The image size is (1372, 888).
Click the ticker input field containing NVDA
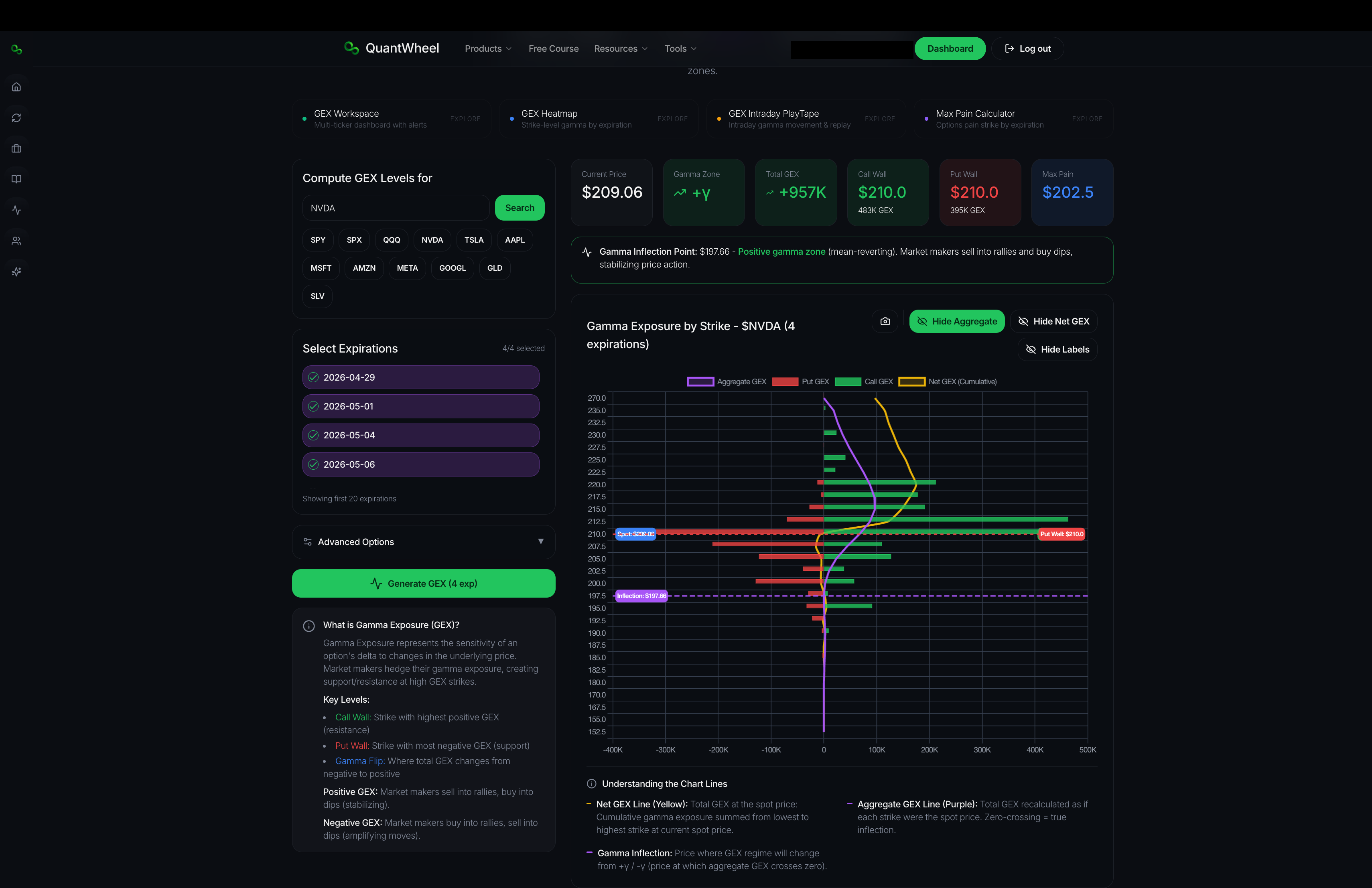[396, 208]
